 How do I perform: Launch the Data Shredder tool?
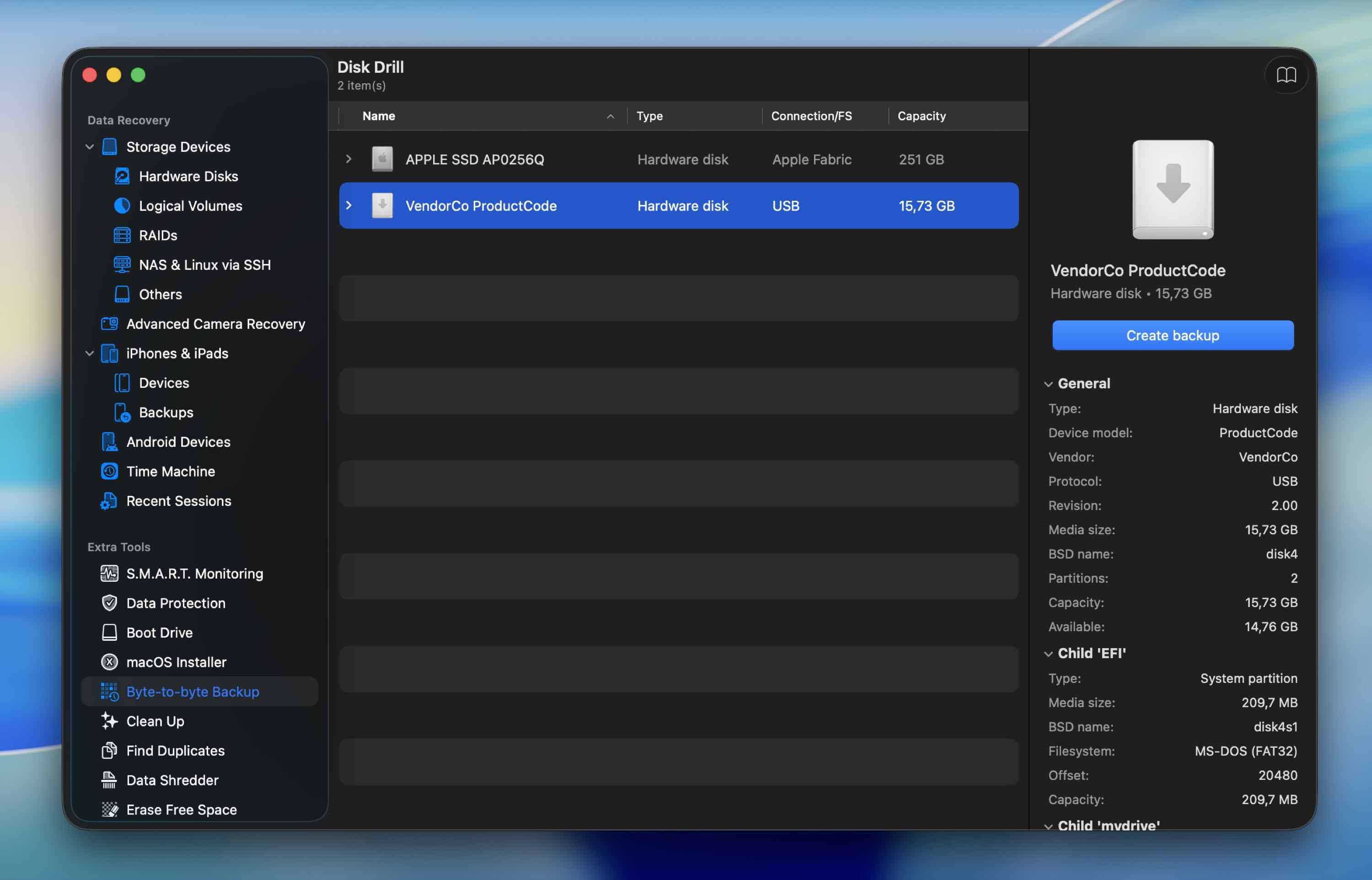[x=171, y=780]
